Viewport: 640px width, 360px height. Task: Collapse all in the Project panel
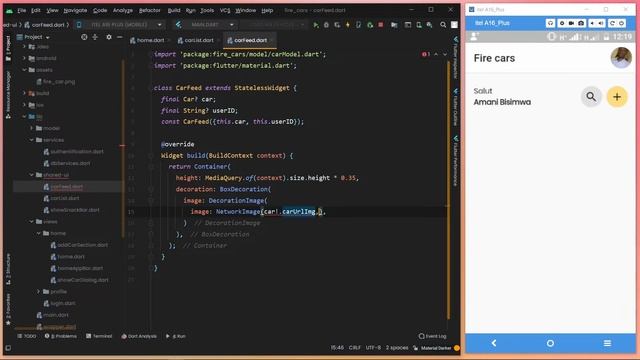coord(95,37)
